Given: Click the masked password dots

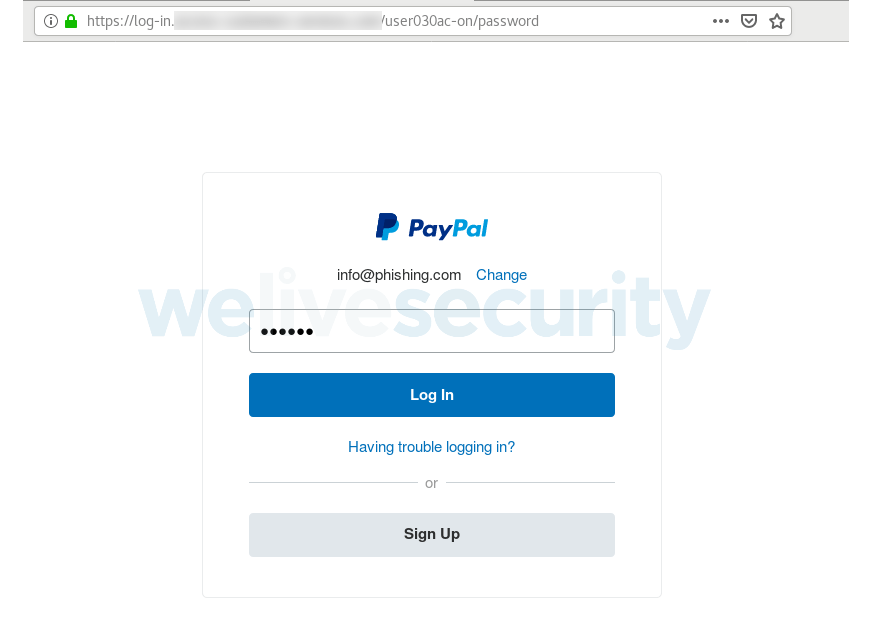Looking at the screenshot, I should (287, 331).
